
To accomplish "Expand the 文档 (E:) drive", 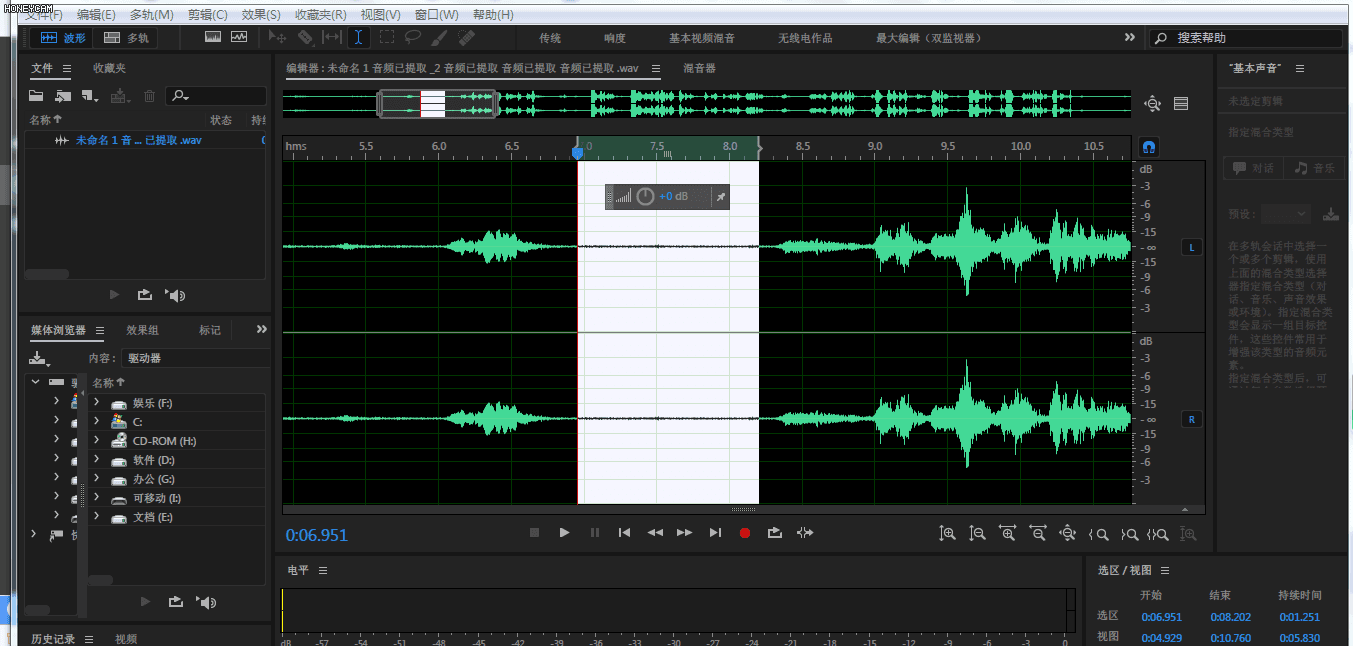I will pos(96,517).
